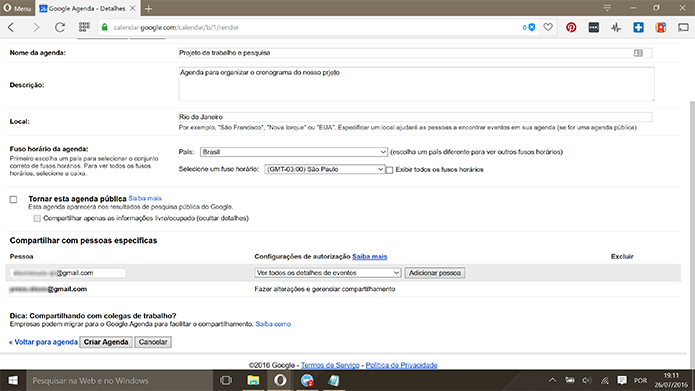This screenshot has height=391, width=695.
Task: Expand the Ver todos os detalhes dropdown
Action: coord(328,273)
